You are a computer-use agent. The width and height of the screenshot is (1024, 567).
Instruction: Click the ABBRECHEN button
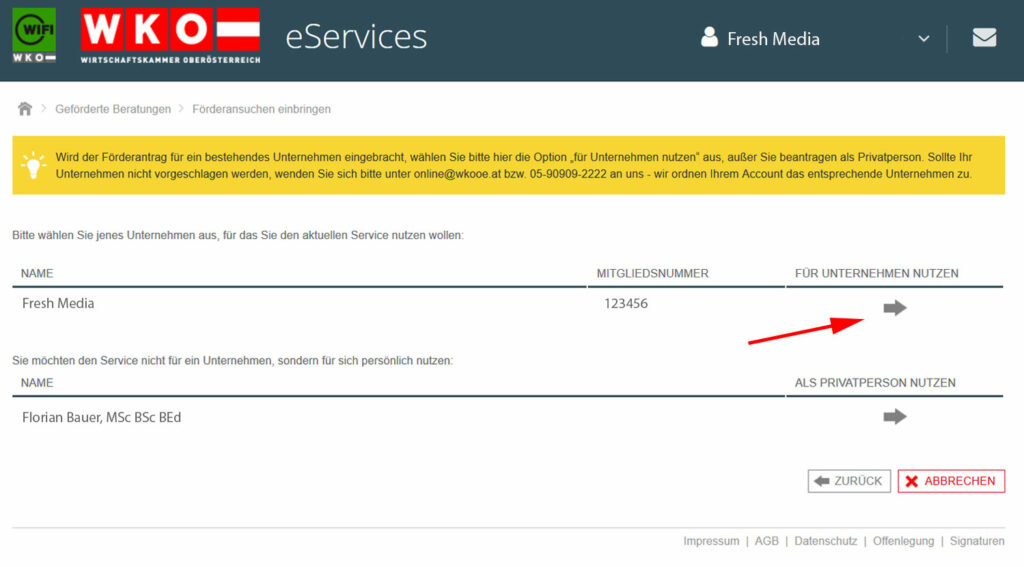951,481
